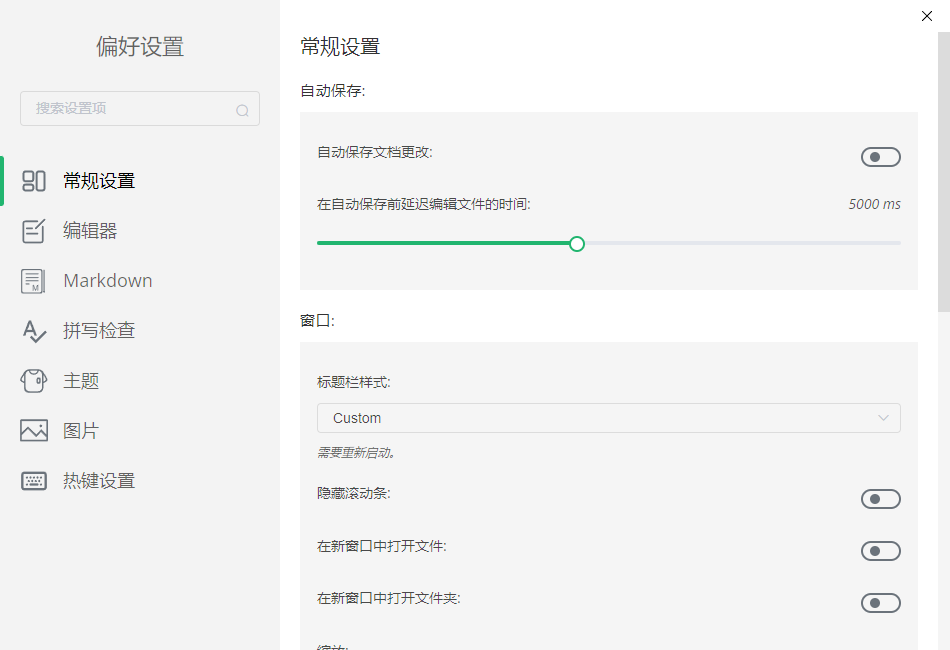Click the magnifier icon in search box
Image resolution: width=950 pixels, height=650 pixels.
(242, 110)
